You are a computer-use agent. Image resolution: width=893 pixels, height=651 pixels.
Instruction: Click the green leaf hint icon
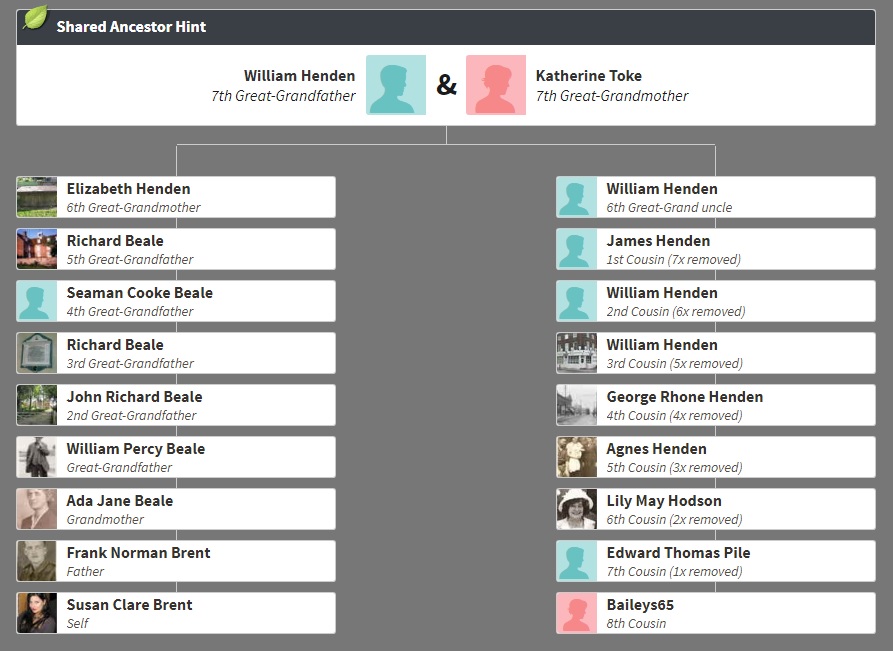click(x=35, y=17)
